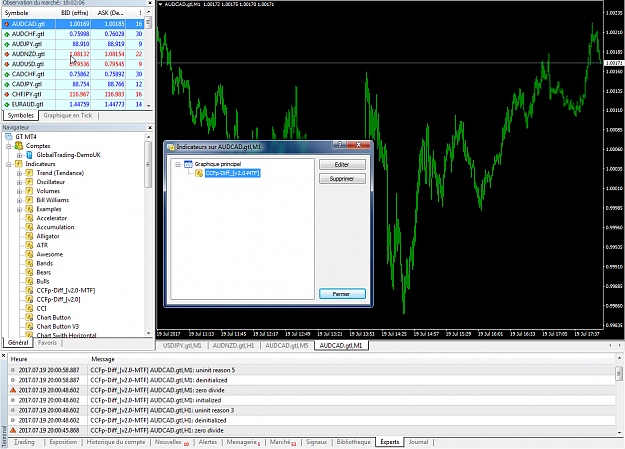Click the Fermer button
Image resolution: width=625 pixels, height=449 pixels.
342,294
